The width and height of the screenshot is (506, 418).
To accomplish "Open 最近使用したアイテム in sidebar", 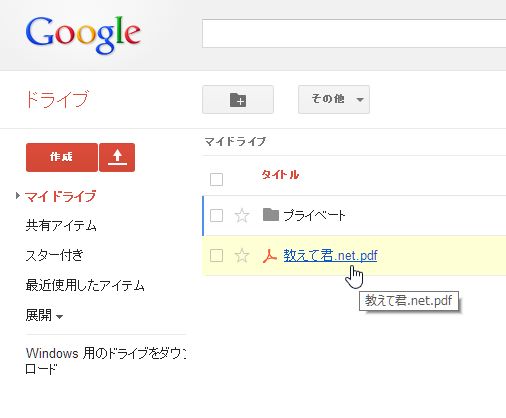I will coord(85,285).
